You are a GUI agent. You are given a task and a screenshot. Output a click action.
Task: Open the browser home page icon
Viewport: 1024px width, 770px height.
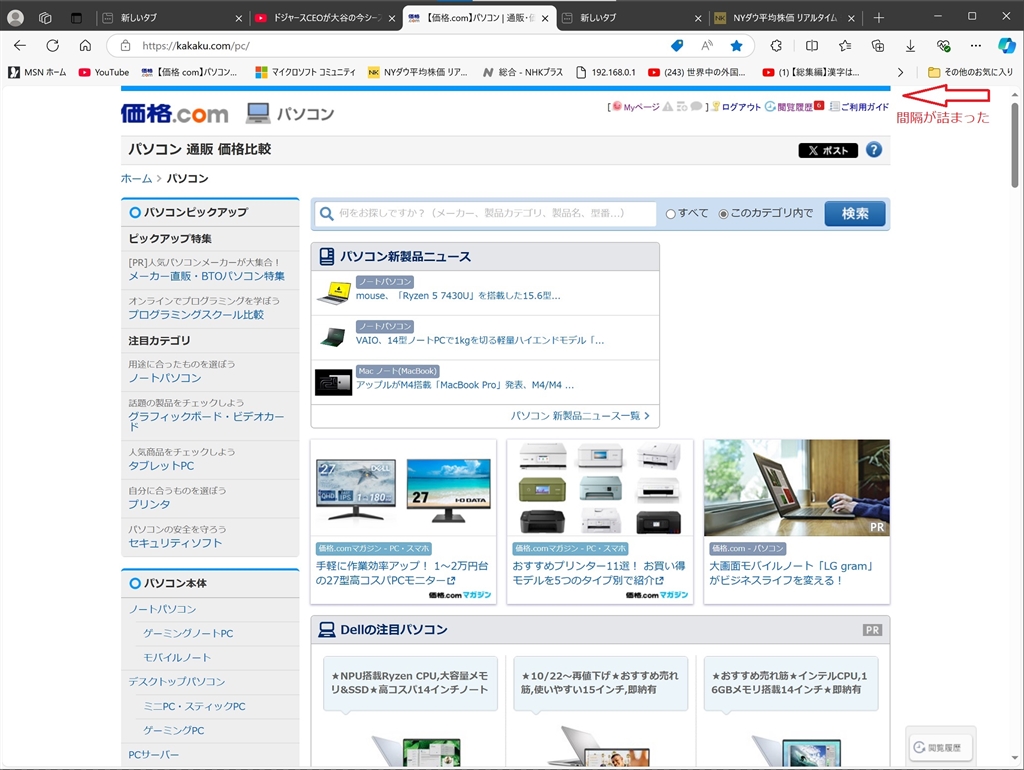pos(85,45)
